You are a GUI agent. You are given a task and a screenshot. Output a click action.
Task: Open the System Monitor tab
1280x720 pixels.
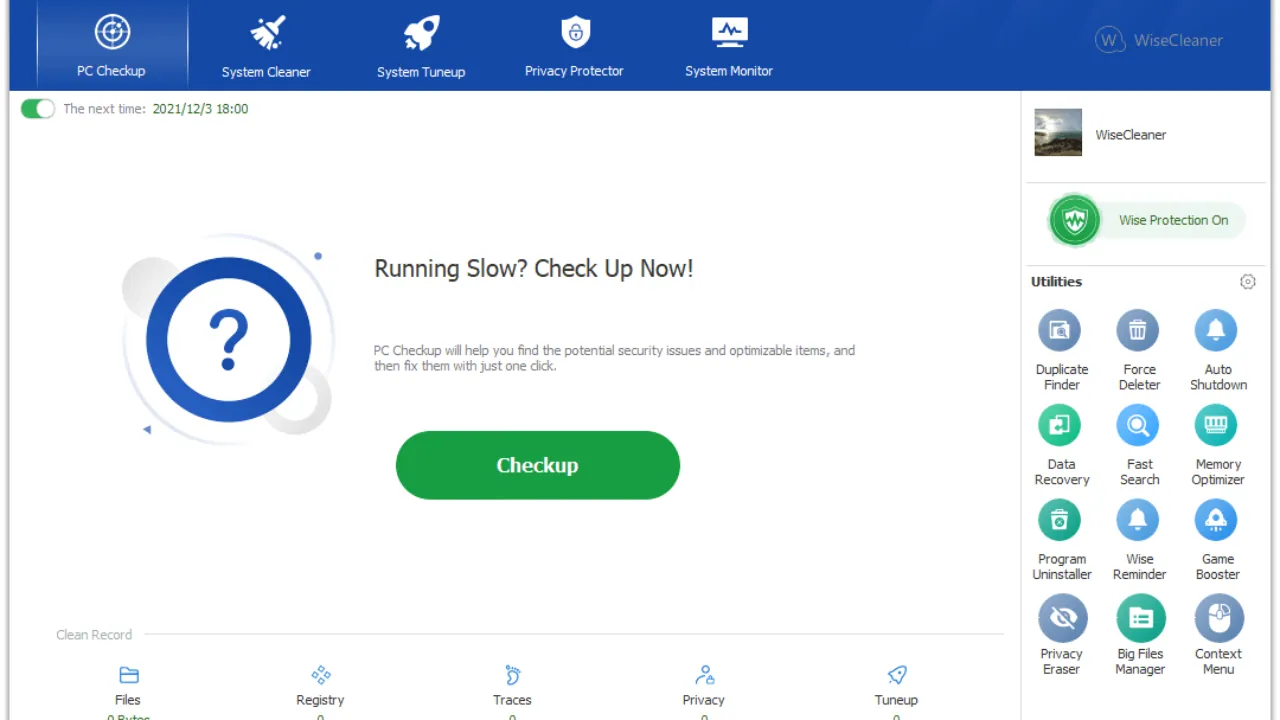(729, 45)
